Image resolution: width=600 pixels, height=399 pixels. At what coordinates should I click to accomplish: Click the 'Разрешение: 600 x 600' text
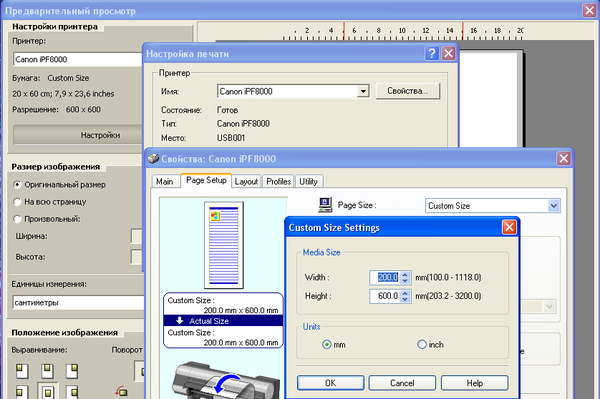[57, 109]
